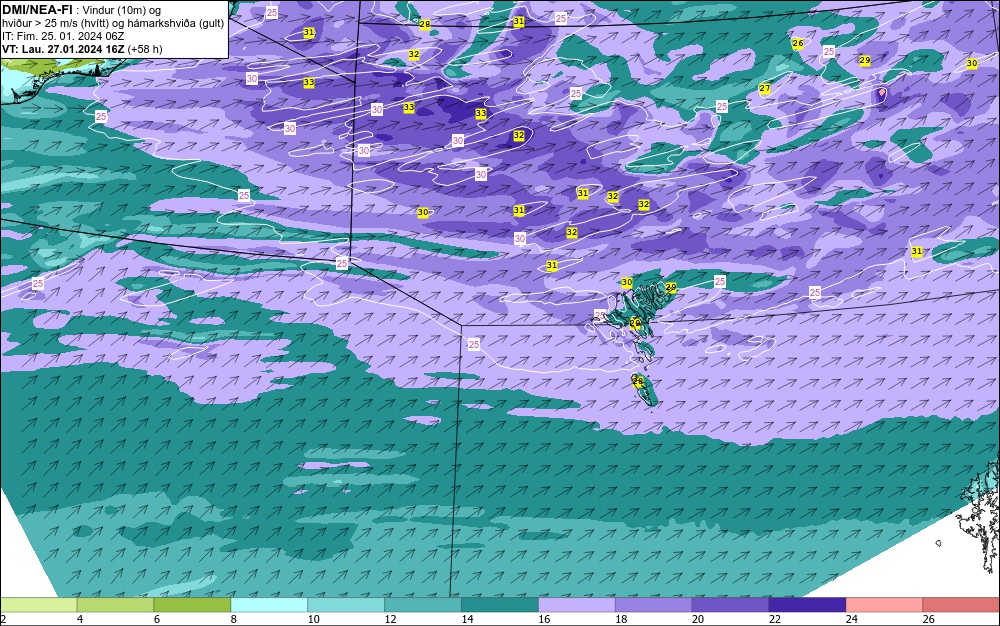This screenshot has width=1000, height=626.
Task: Click the legend scale number '18'
Action: (621, 619)
